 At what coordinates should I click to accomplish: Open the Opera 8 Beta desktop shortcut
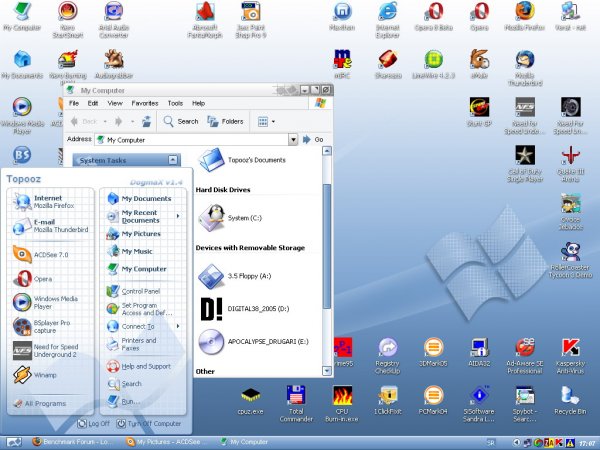(x=434, y=16)
